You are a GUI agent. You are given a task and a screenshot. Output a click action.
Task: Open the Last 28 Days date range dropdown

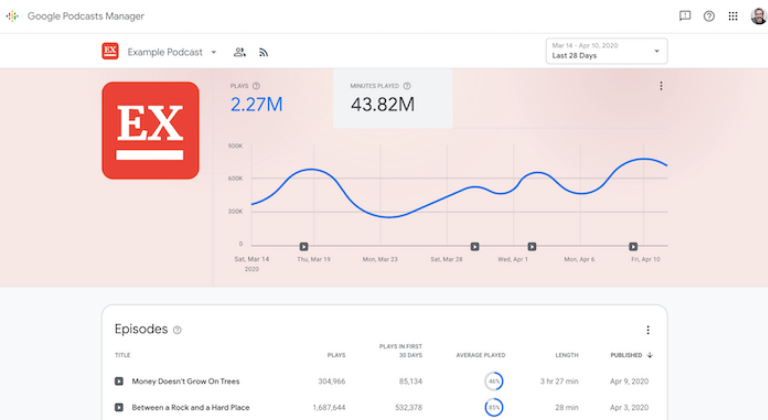pos(606,51)
